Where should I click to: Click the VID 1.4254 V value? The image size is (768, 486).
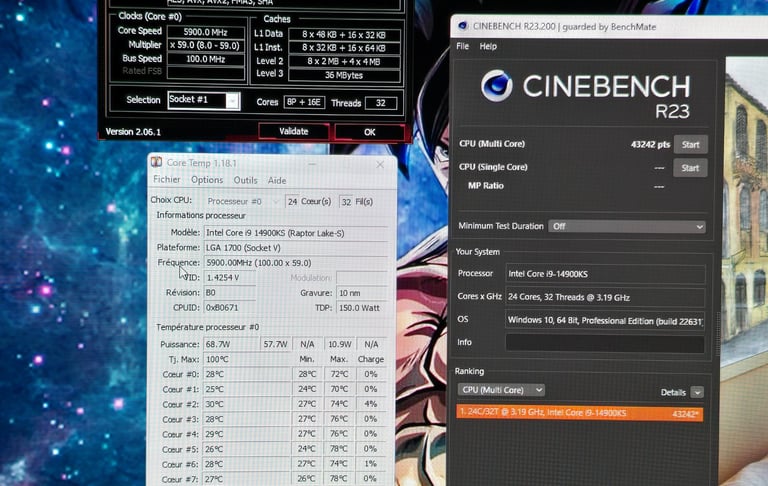pyautogui.click(x=230, y=278)
